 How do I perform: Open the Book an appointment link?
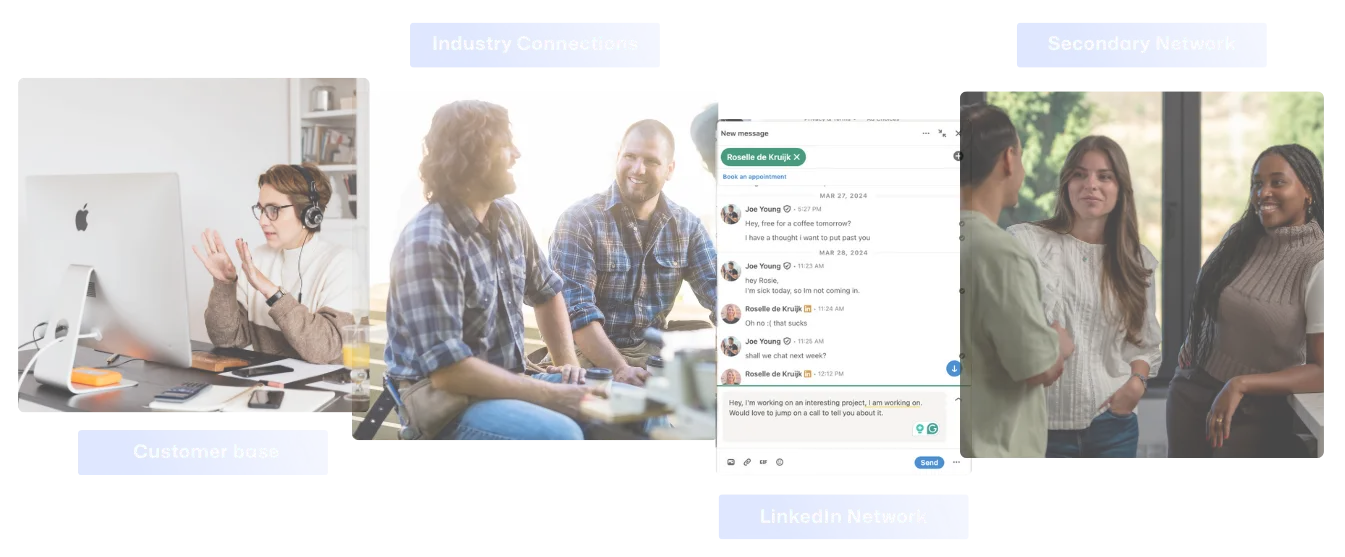pyautogui.click(x=754, y=177)
